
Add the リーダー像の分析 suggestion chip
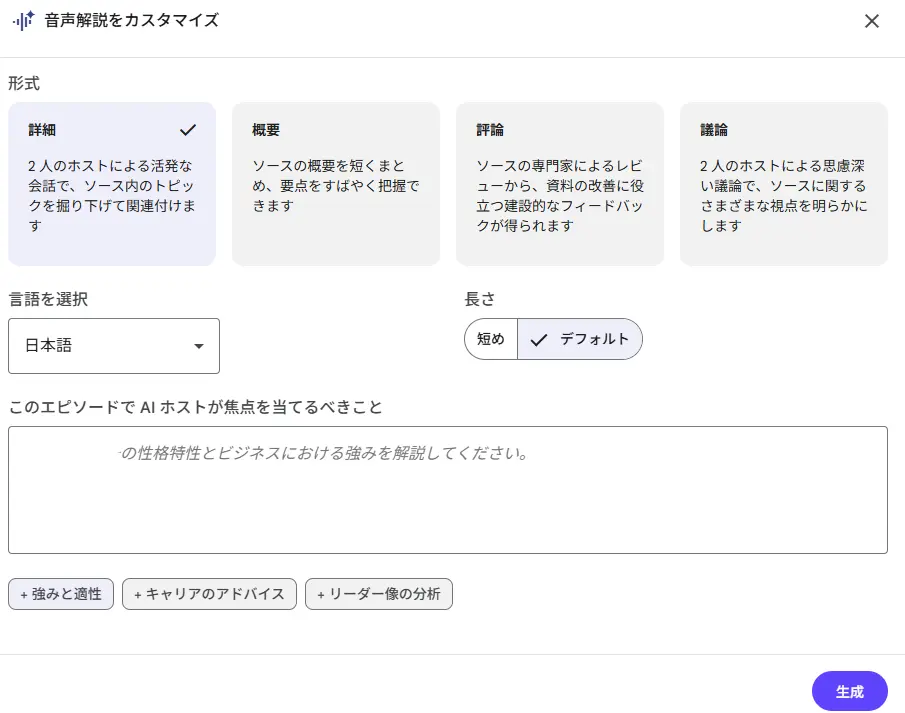(379, 594)
